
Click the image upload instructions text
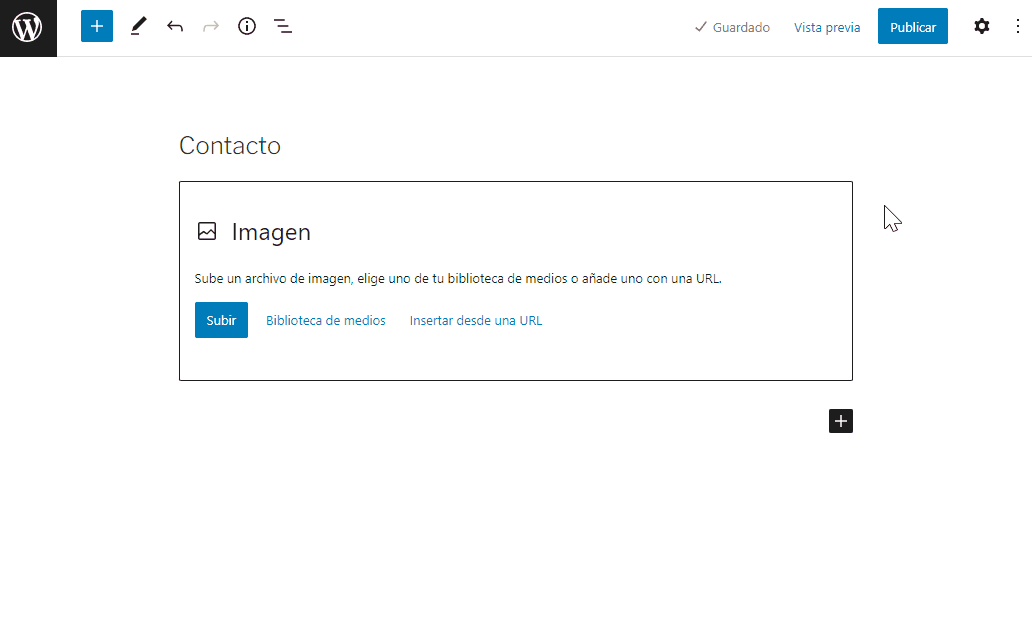458,279
